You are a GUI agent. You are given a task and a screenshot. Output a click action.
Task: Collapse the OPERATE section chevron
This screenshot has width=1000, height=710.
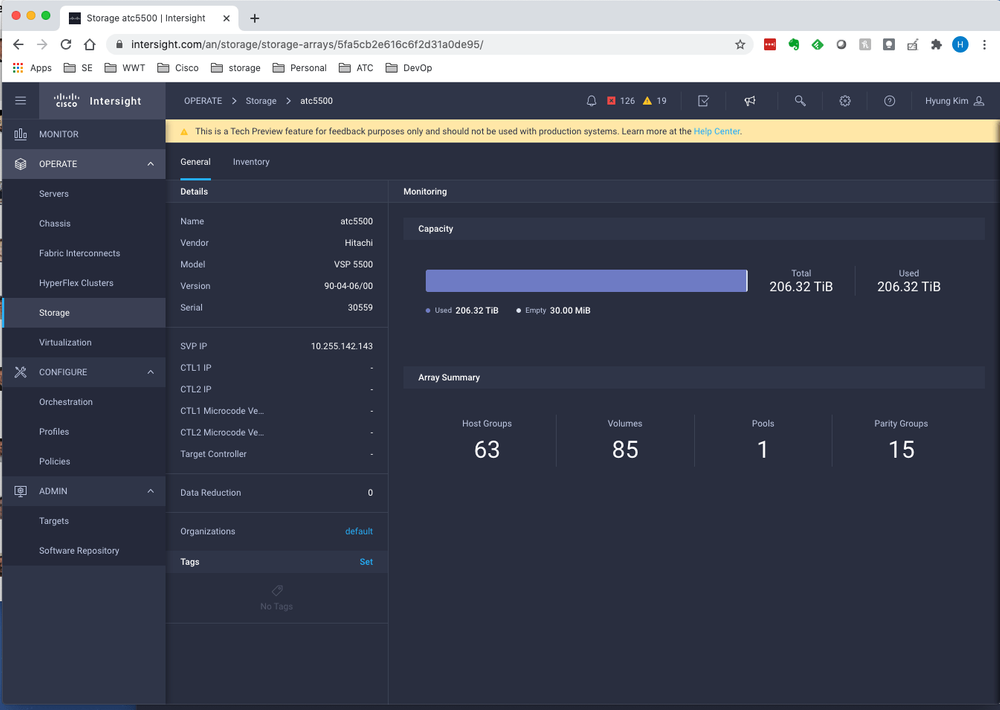[x=150, y=163]
